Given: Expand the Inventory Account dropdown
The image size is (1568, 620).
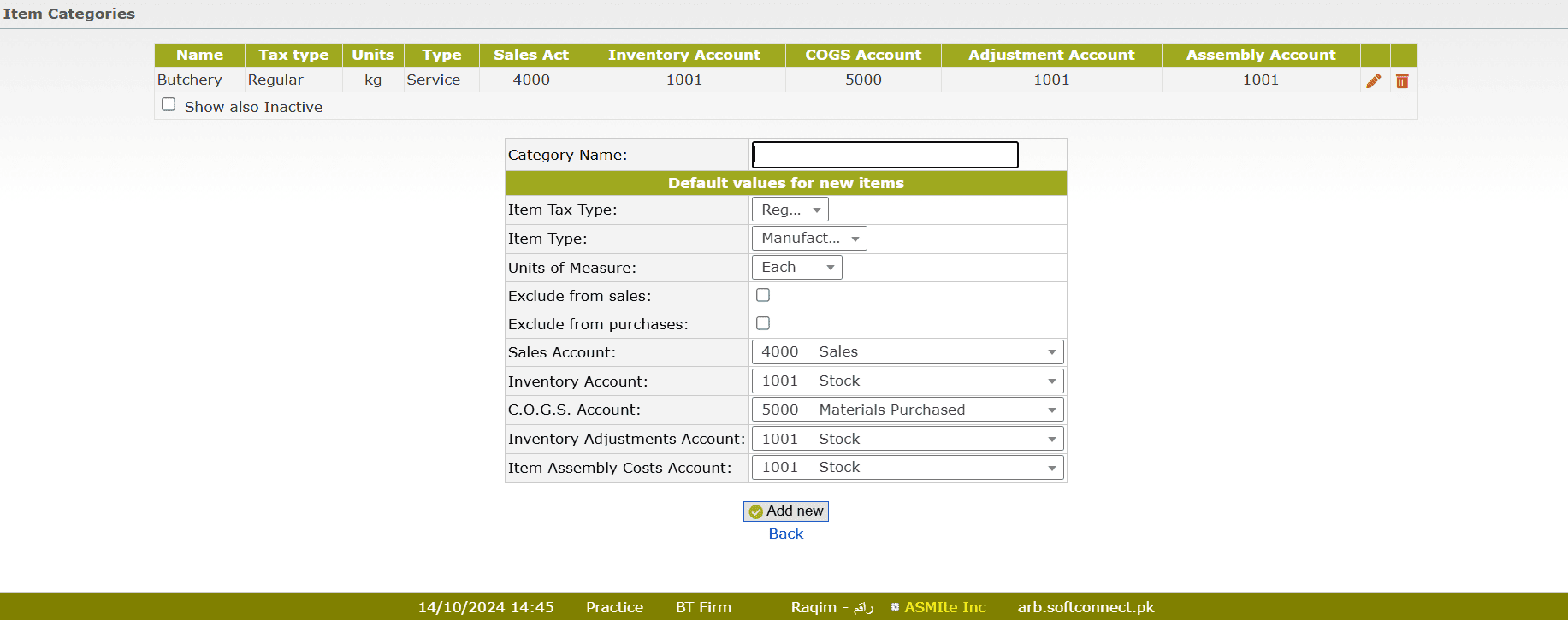Looking at the screenshot, I should [907, 381].
